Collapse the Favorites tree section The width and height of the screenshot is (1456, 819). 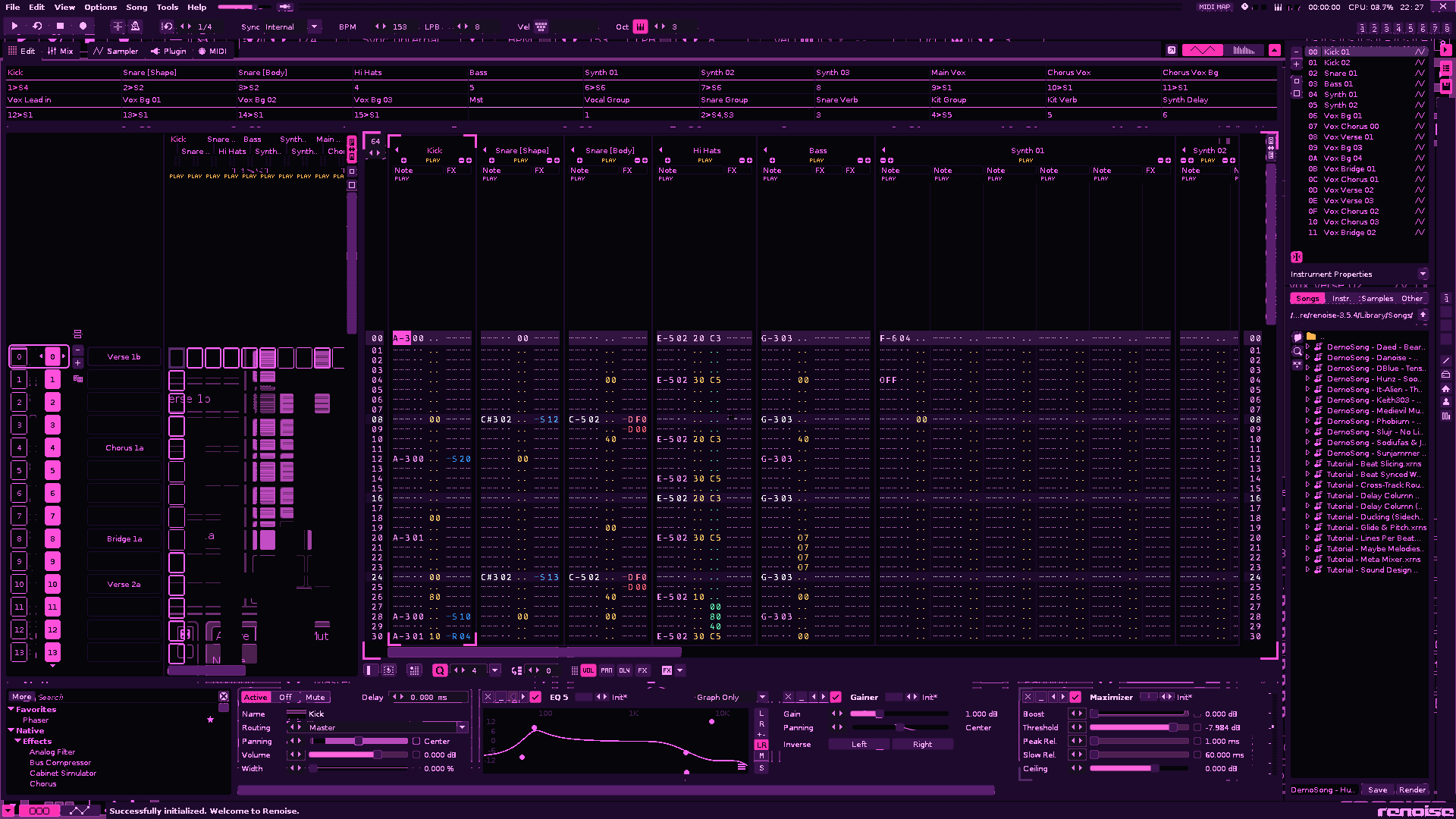pos(11,710)
